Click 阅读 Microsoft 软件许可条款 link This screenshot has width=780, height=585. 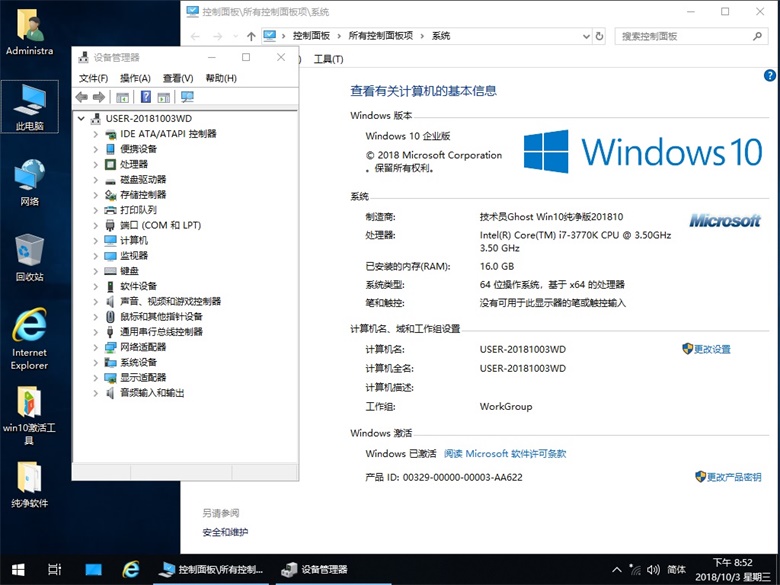[x=505, y=453]
